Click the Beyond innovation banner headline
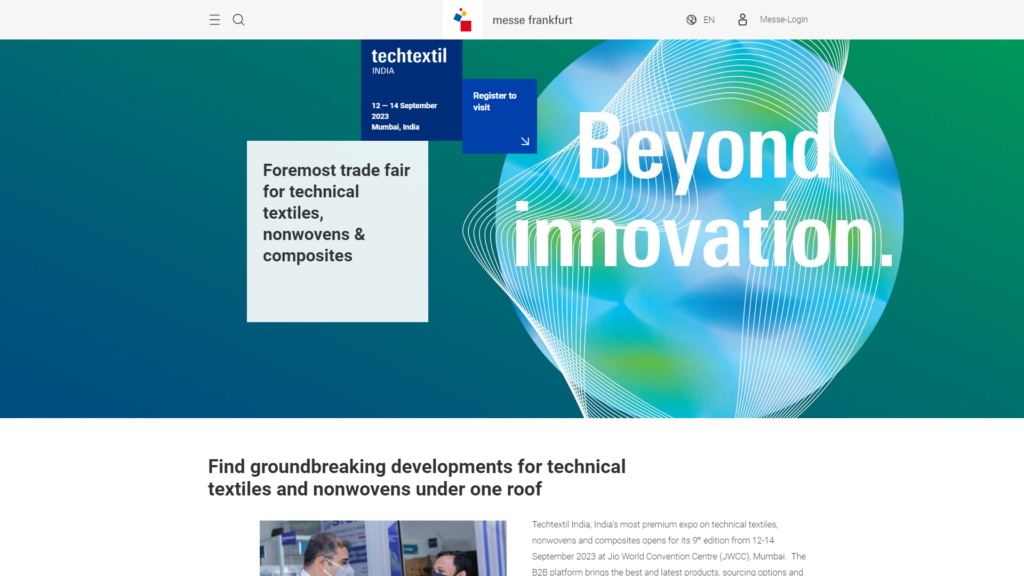Image resolution: width=1024 pixels, height=576 pixels. click(703, 189)
